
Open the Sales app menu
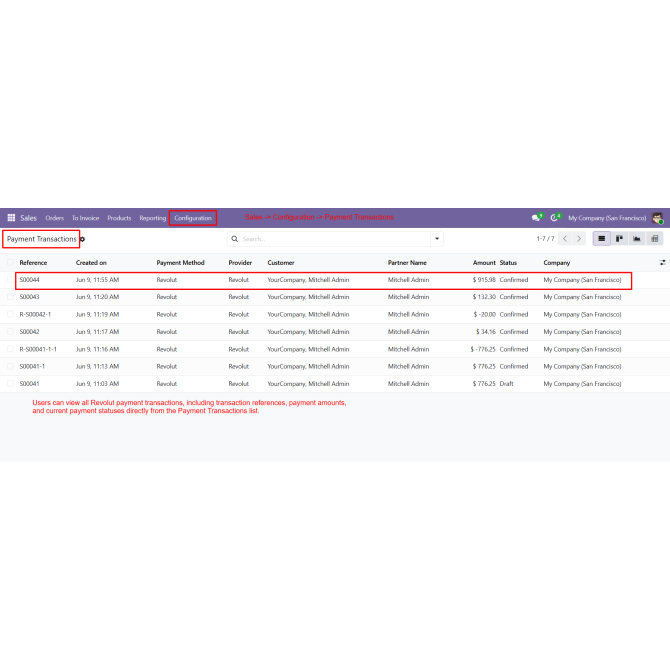click(x=29, y=218)
